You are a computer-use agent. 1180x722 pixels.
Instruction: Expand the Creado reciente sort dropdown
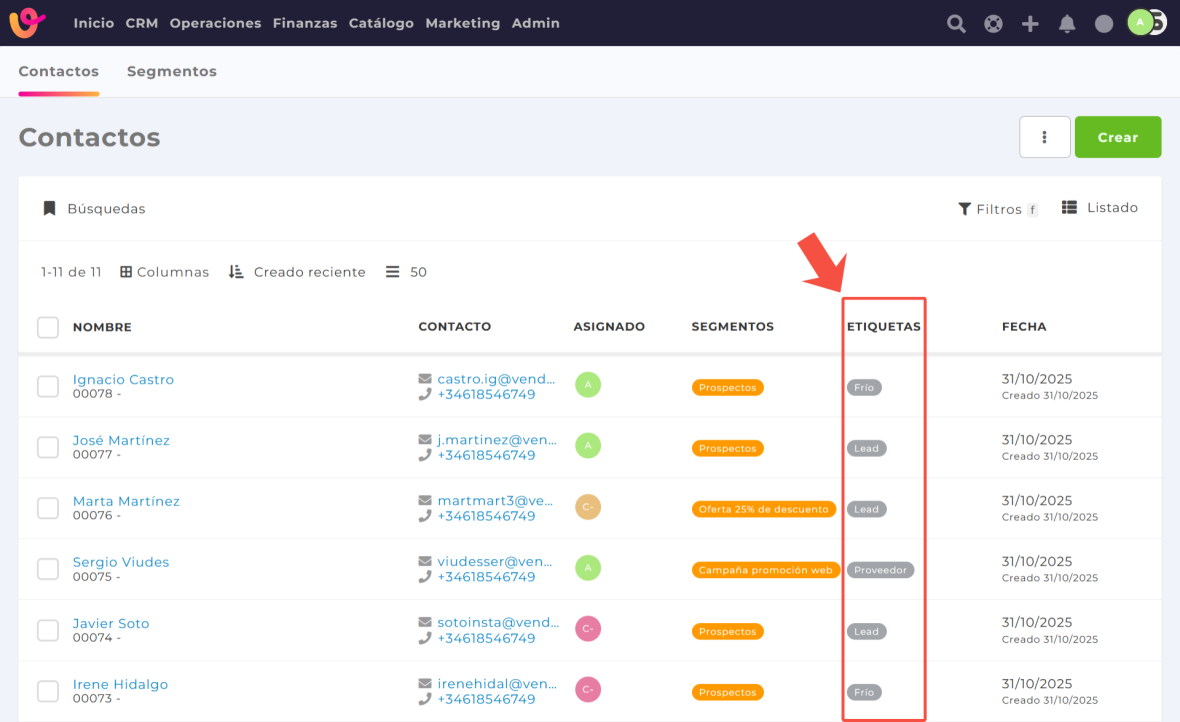coord(297,272)
